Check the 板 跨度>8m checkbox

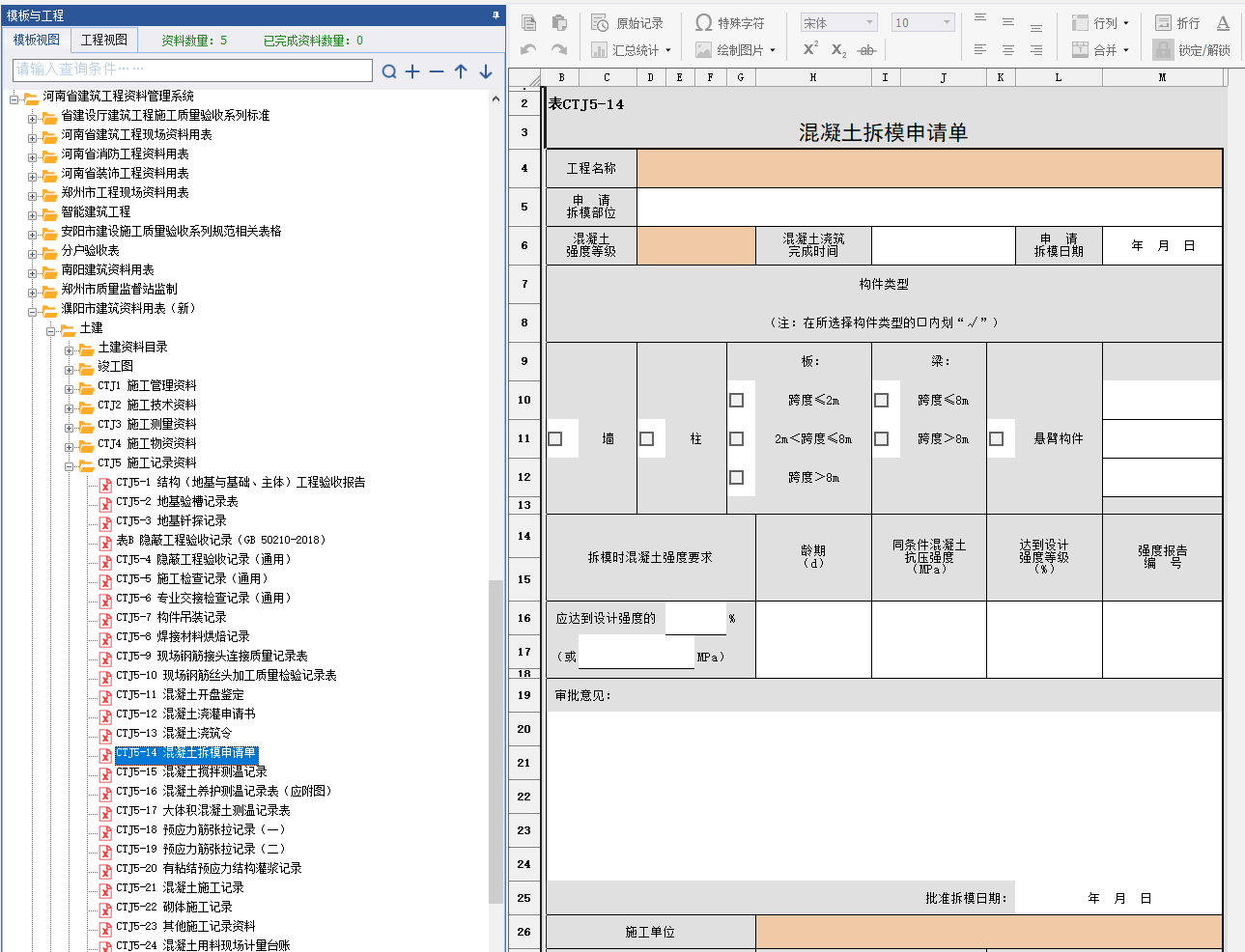737,477
